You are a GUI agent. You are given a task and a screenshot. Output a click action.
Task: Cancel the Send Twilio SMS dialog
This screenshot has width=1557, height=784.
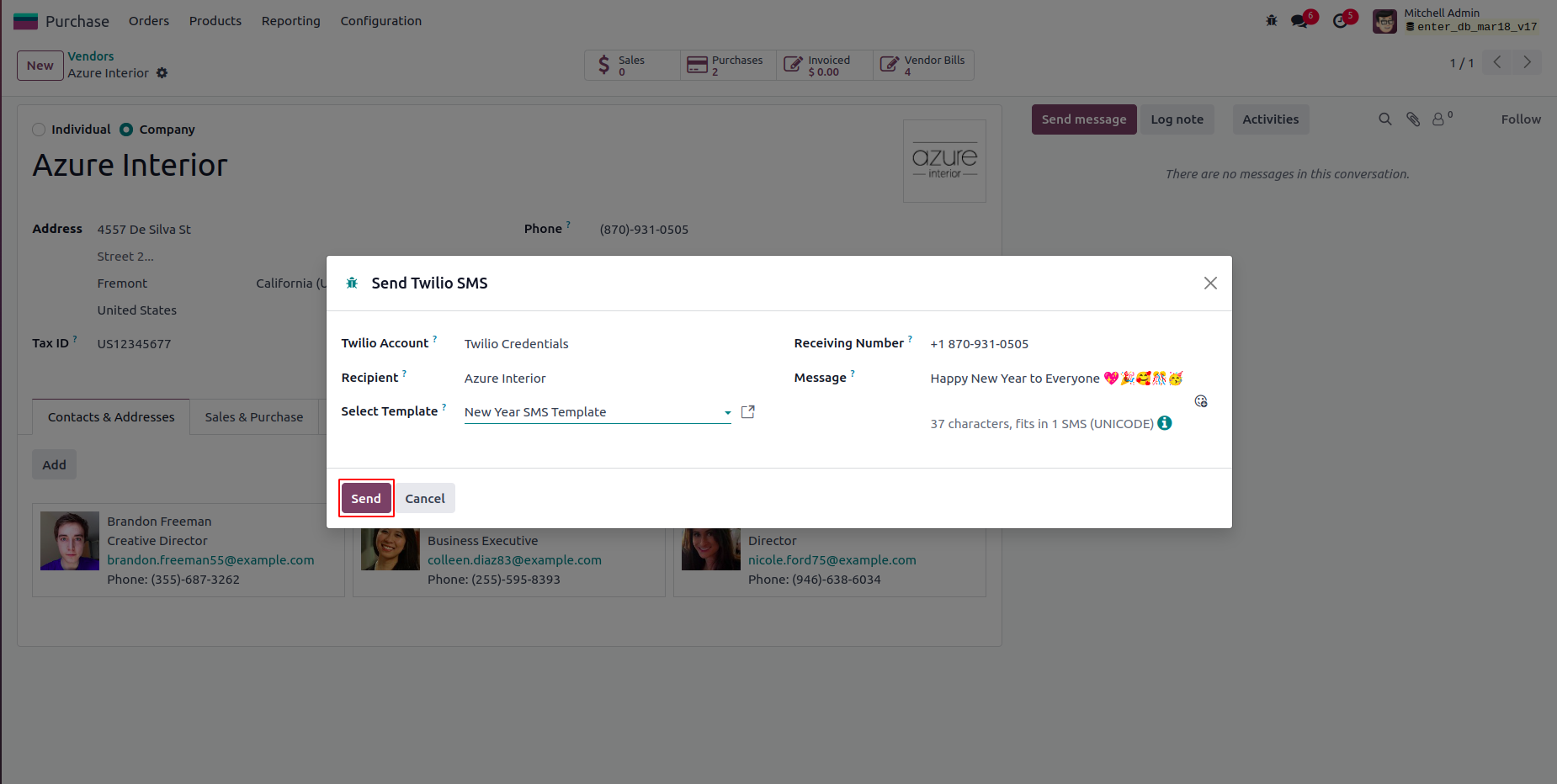[x=425, y=499]
